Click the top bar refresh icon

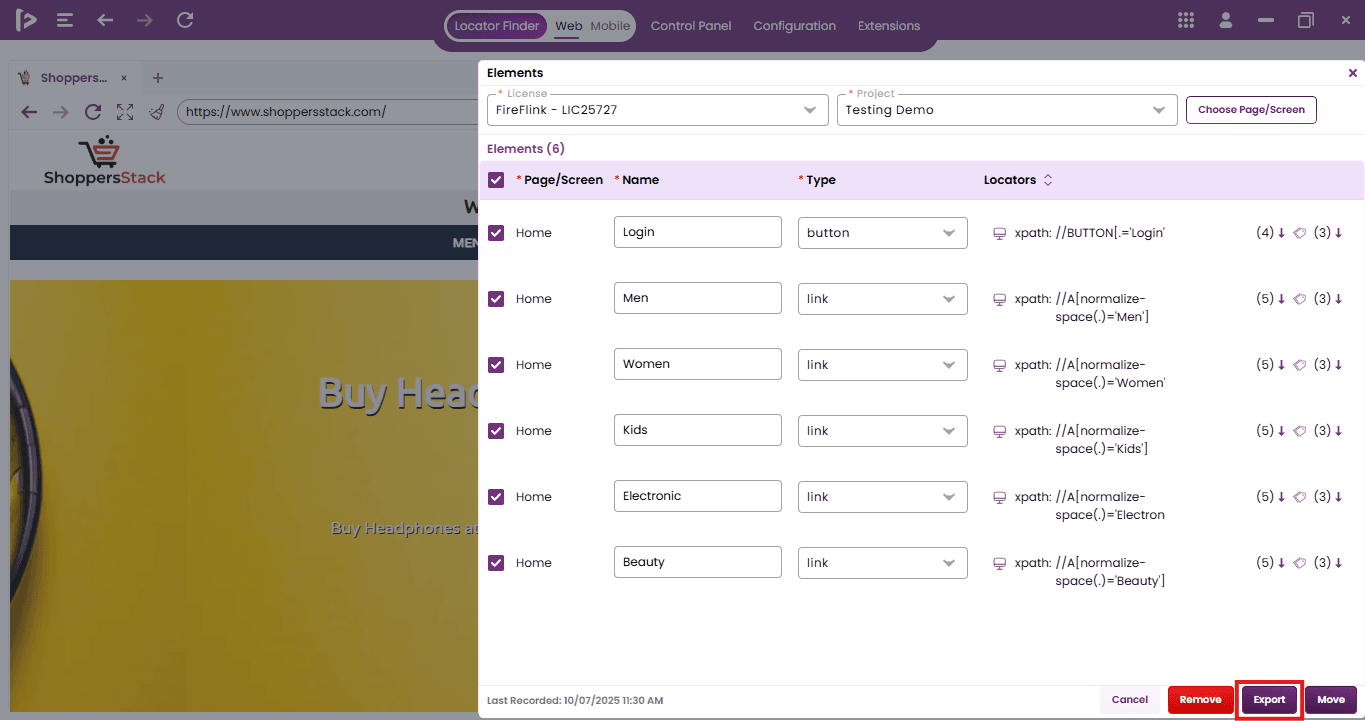click(185, 20)
